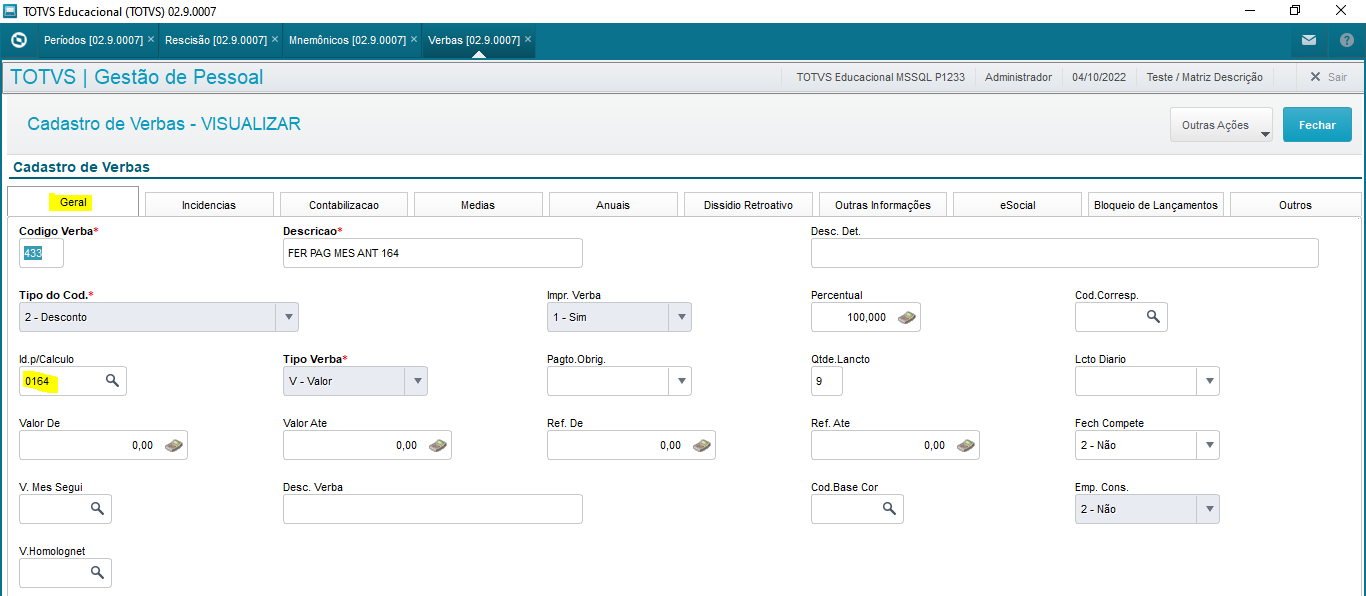Select the Geral tab

coord(73,201)
